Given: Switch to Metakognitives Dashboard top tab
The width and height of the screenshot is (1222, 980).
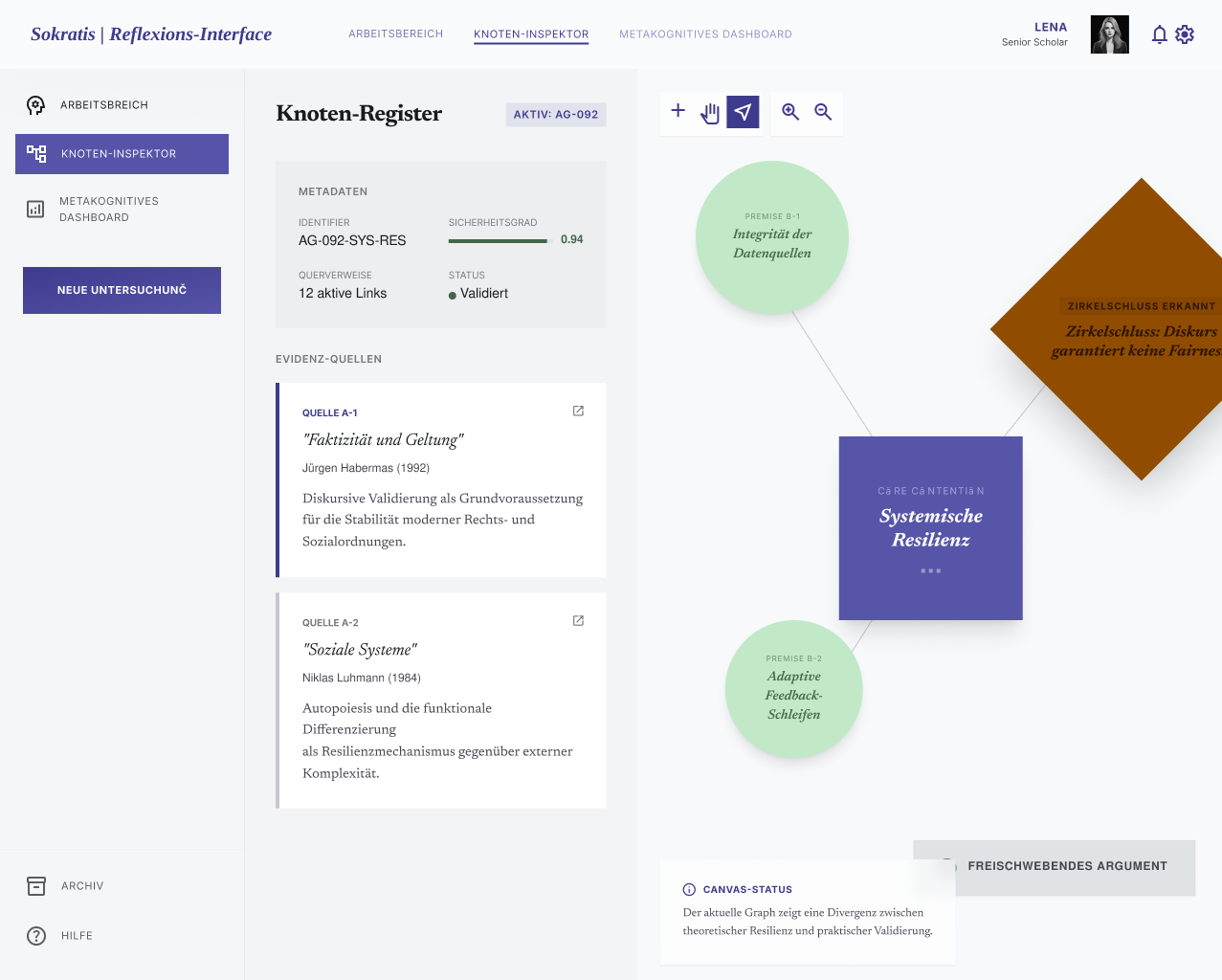Looking at the screenshot, I should 705,34.
